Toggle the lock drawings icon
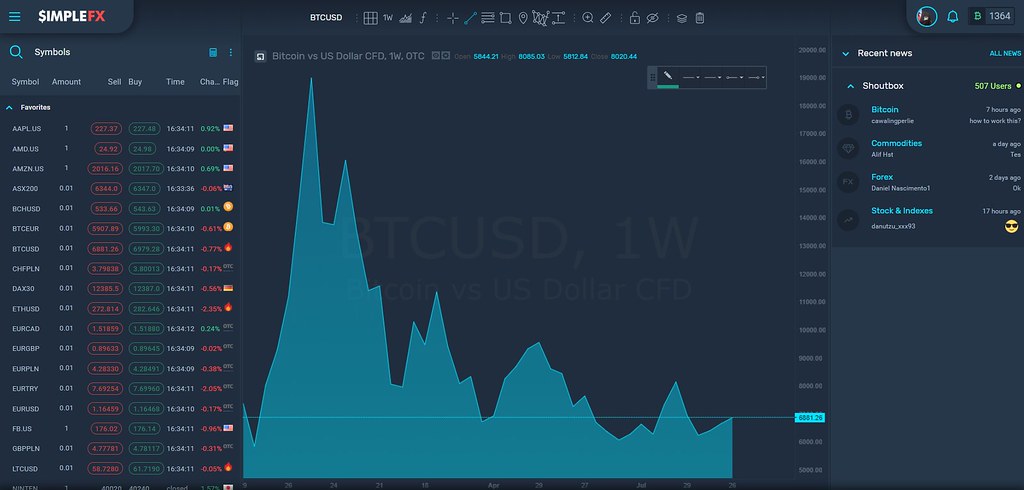Screen dimensions: 1024x490 [x=634, y=18]
